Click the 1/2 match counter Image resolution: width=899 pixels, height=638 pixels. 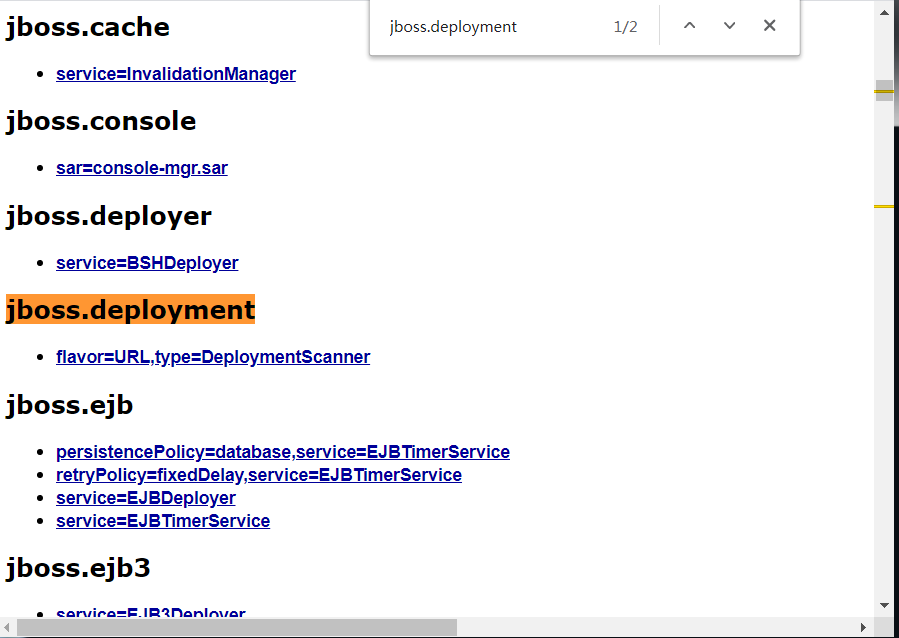[x=625, y=27]
